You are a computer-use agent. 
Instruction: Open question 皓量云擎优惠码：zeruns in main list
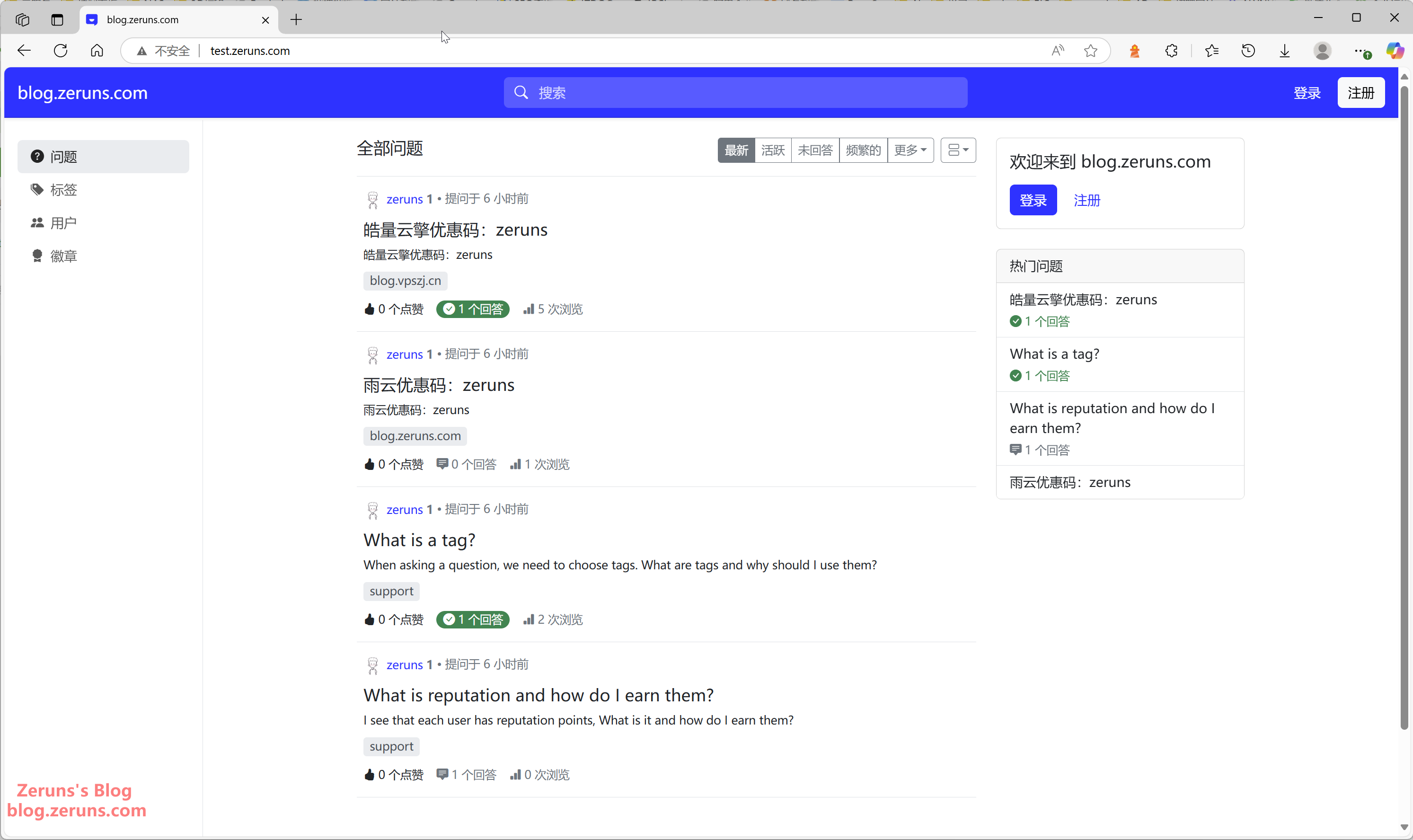tap(456, 229)
